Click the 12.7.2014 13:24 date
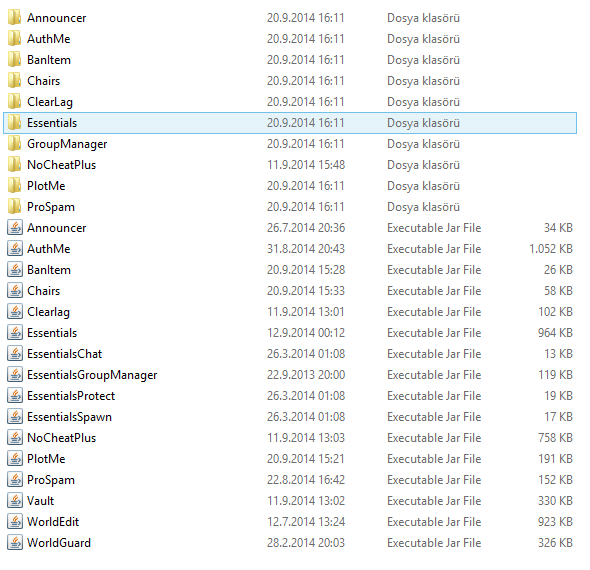The height and width of the screenshot is (570, 590). click(306, 522)
